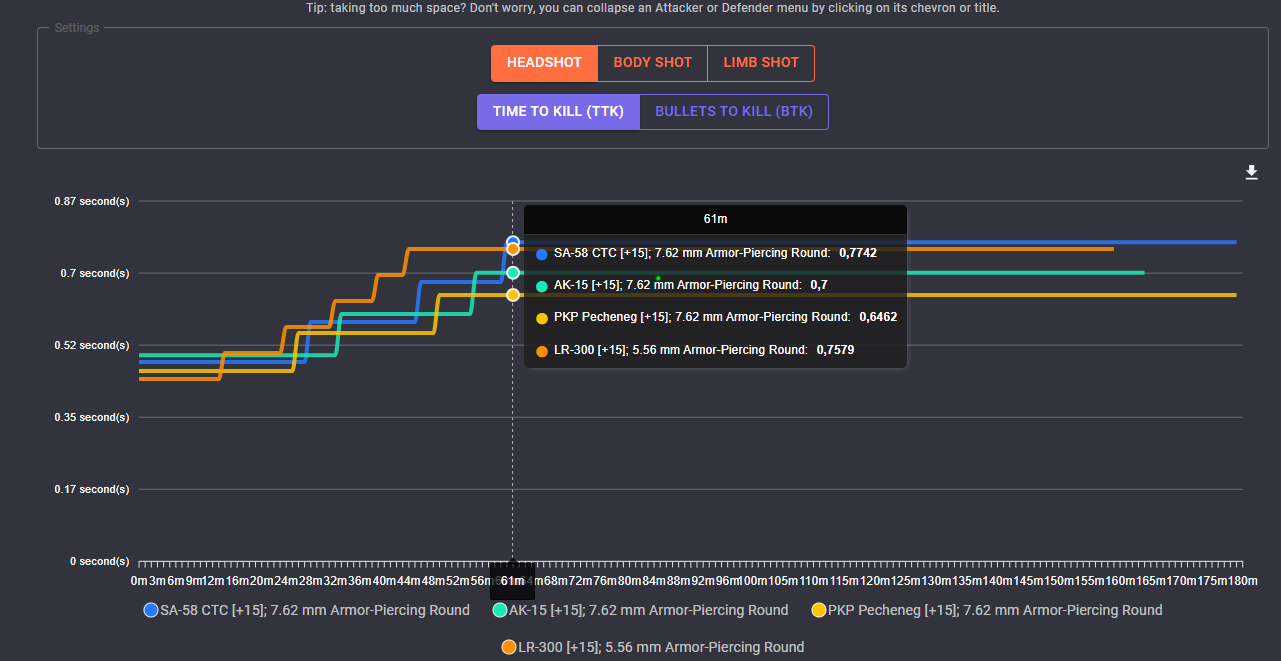Open the Bullets To Kill (BTK) tab
Viewport: 1281px width, 661px height.
click(734, 112)
